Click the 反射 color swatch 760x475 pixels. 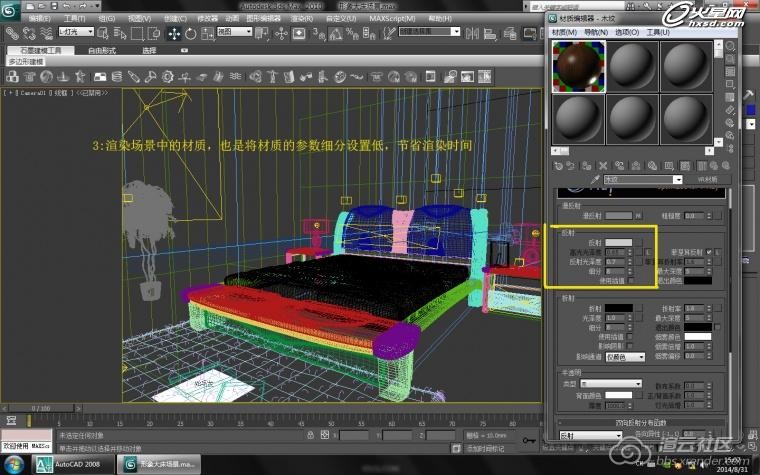618,242
